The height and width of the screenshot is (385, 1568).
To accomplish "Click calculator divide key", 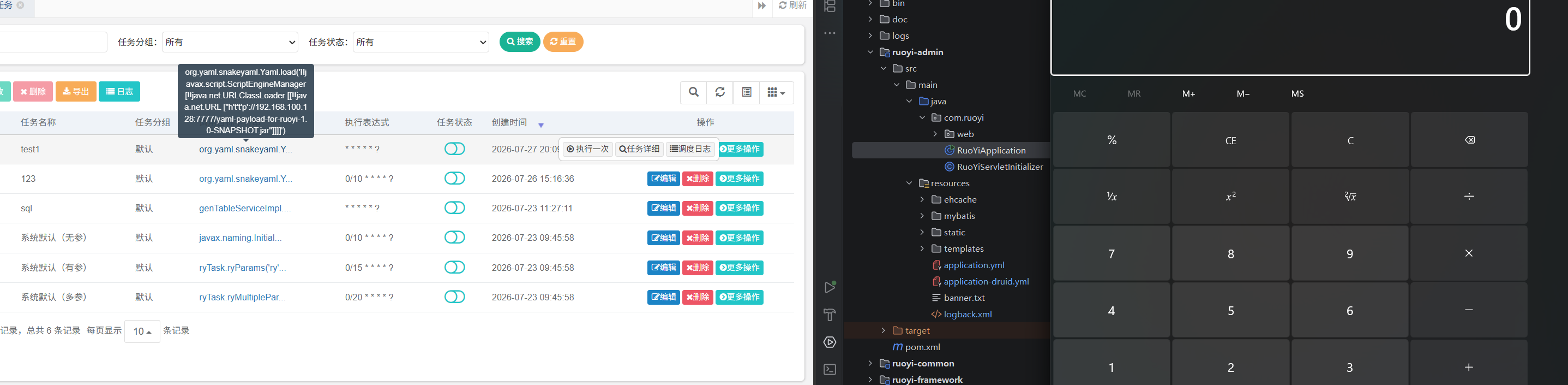I will tap(1469, 196).
